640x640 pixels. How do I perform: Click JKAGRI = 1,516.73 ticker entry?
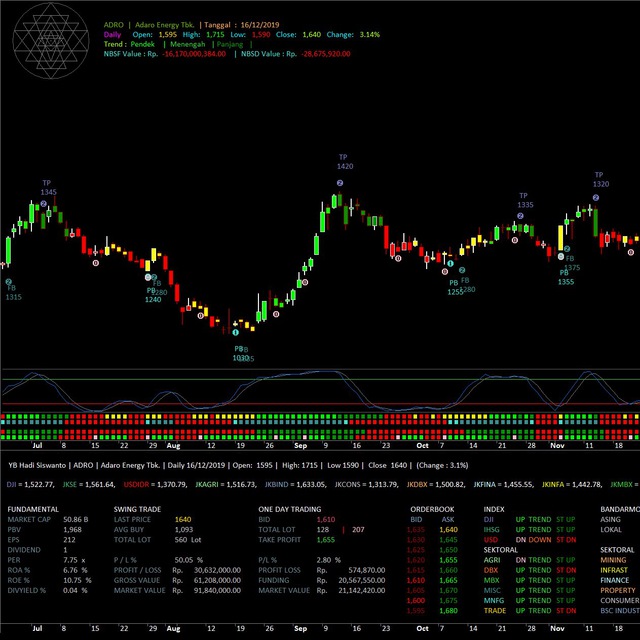coord(226,484)
